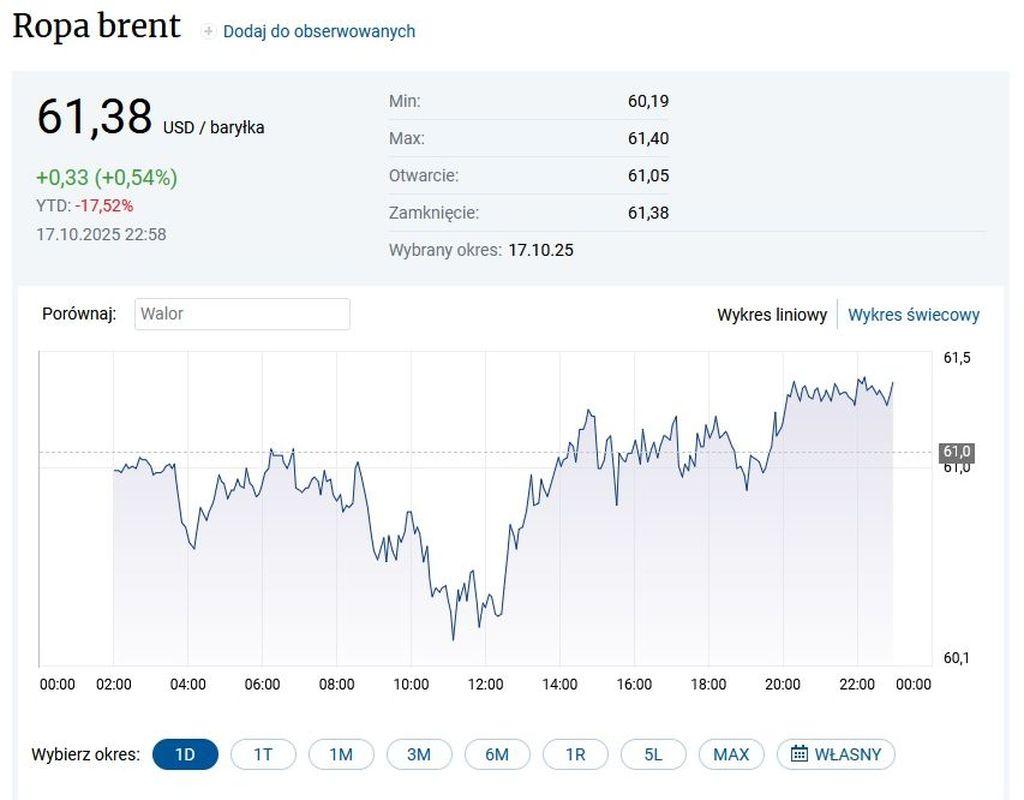The image size is (1024, 800).
Task: Choose the 5L period button
Action: 653,754
